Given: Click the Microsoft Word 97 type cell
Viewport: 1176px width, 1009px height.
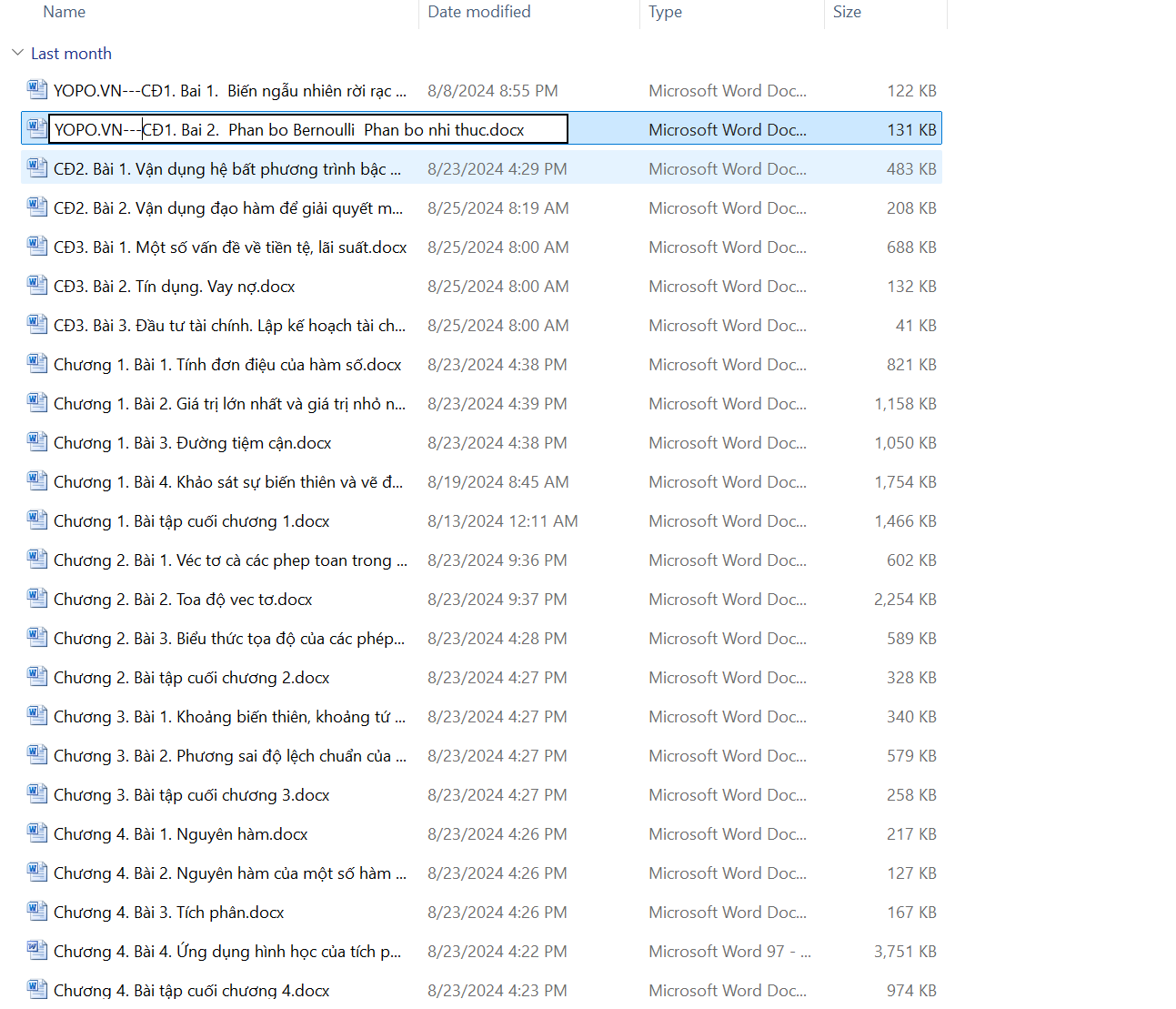Looking at the screenshot, I should click(729, 952).
